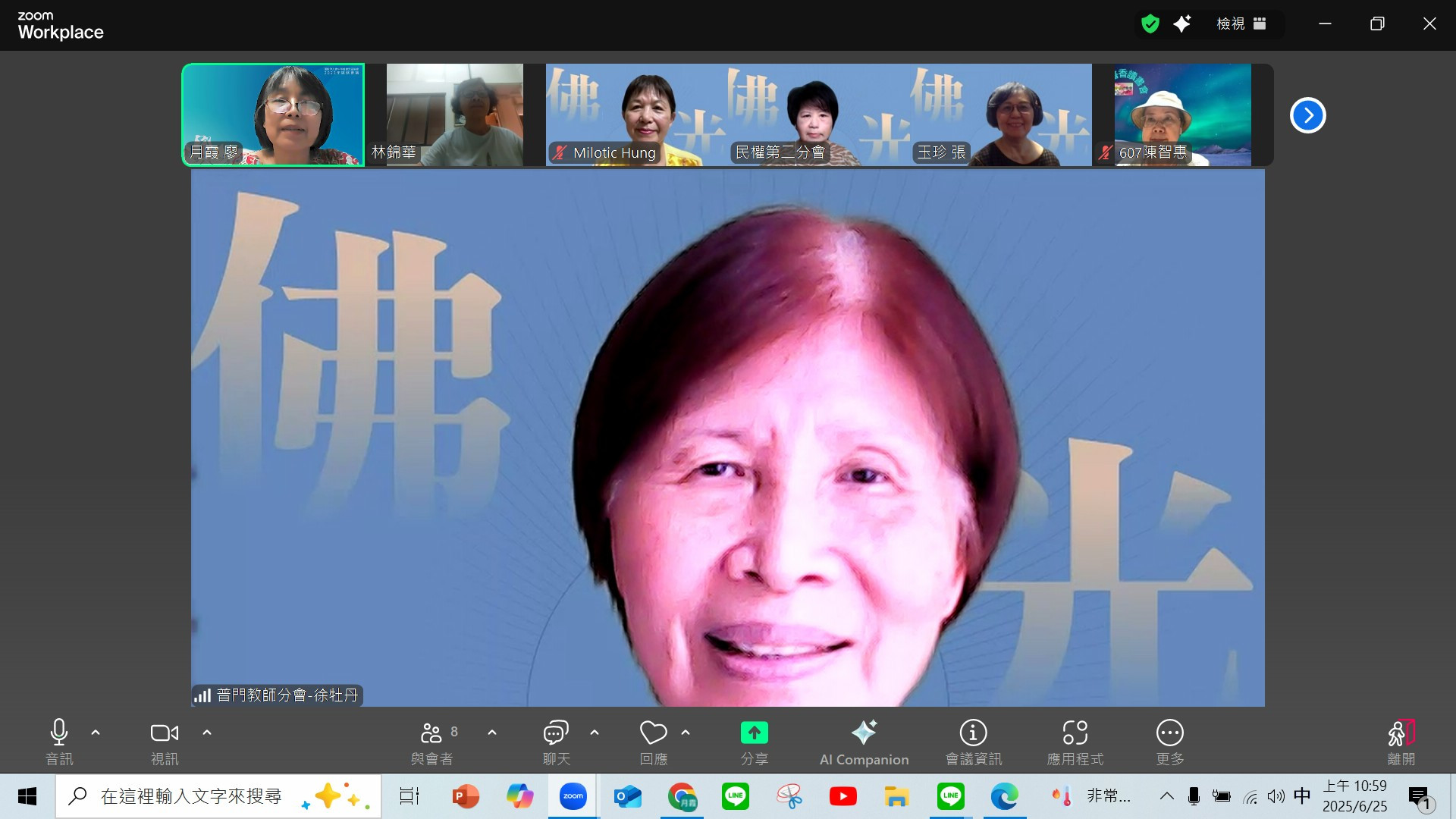Select the Milotic Hung video thumbnail

635,114
